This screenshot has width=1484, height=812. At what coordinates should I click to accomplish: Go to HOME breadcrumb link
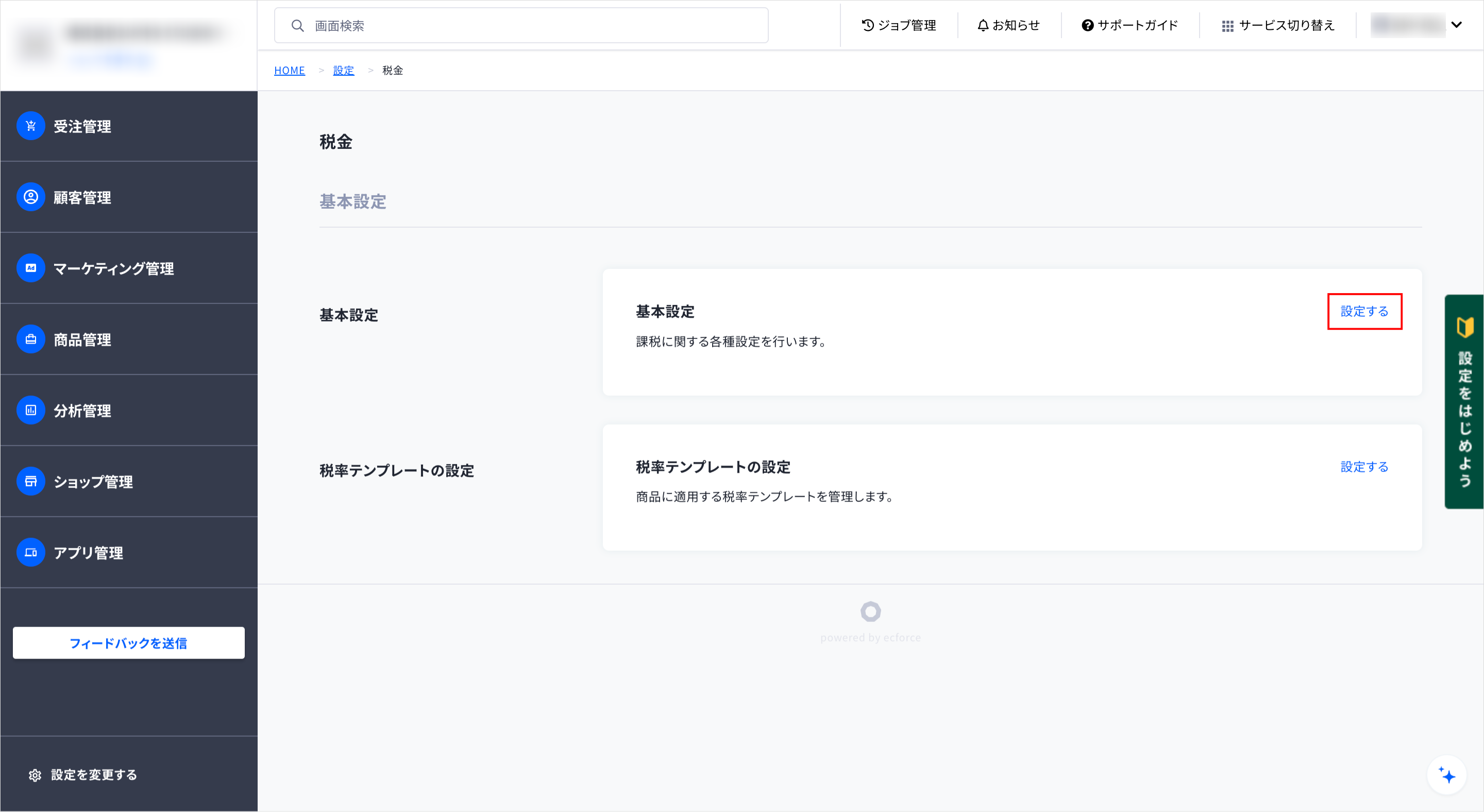(289, 70)
